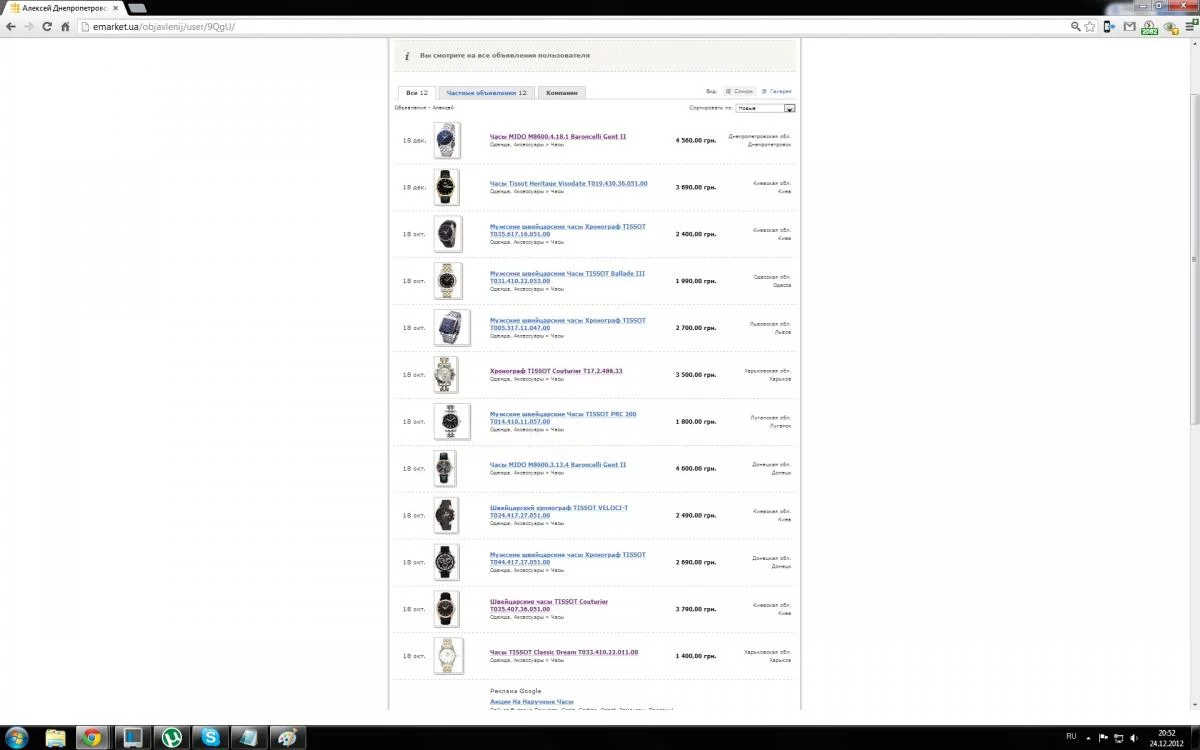Open a new browser tab

pyautogui.click(x=138, y=8)
